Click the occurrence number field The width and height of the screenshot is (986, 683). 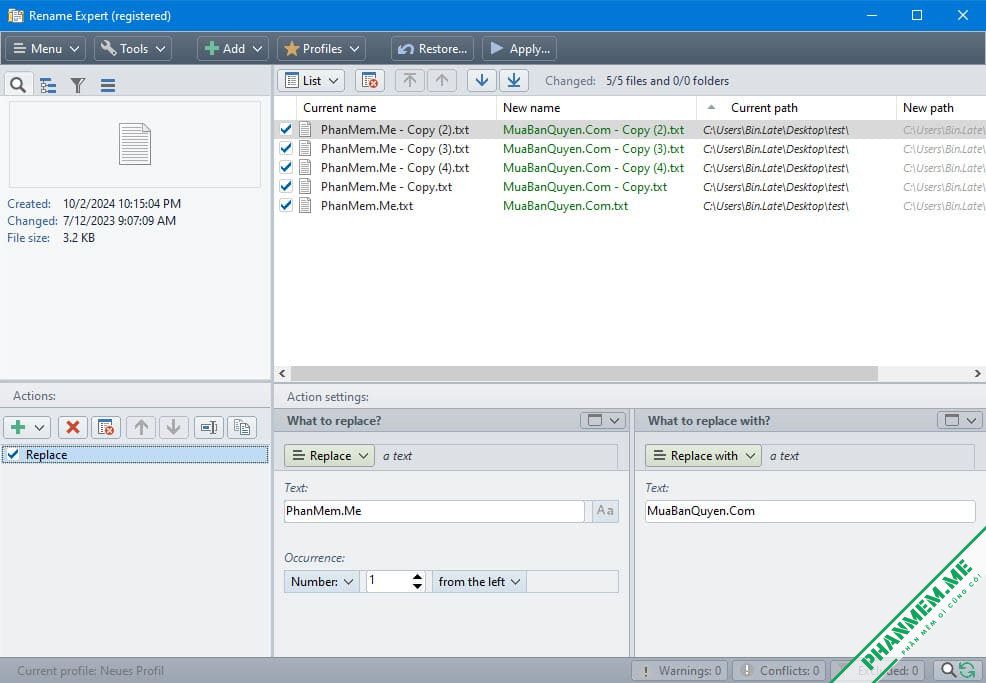click(x=389, y=582)
